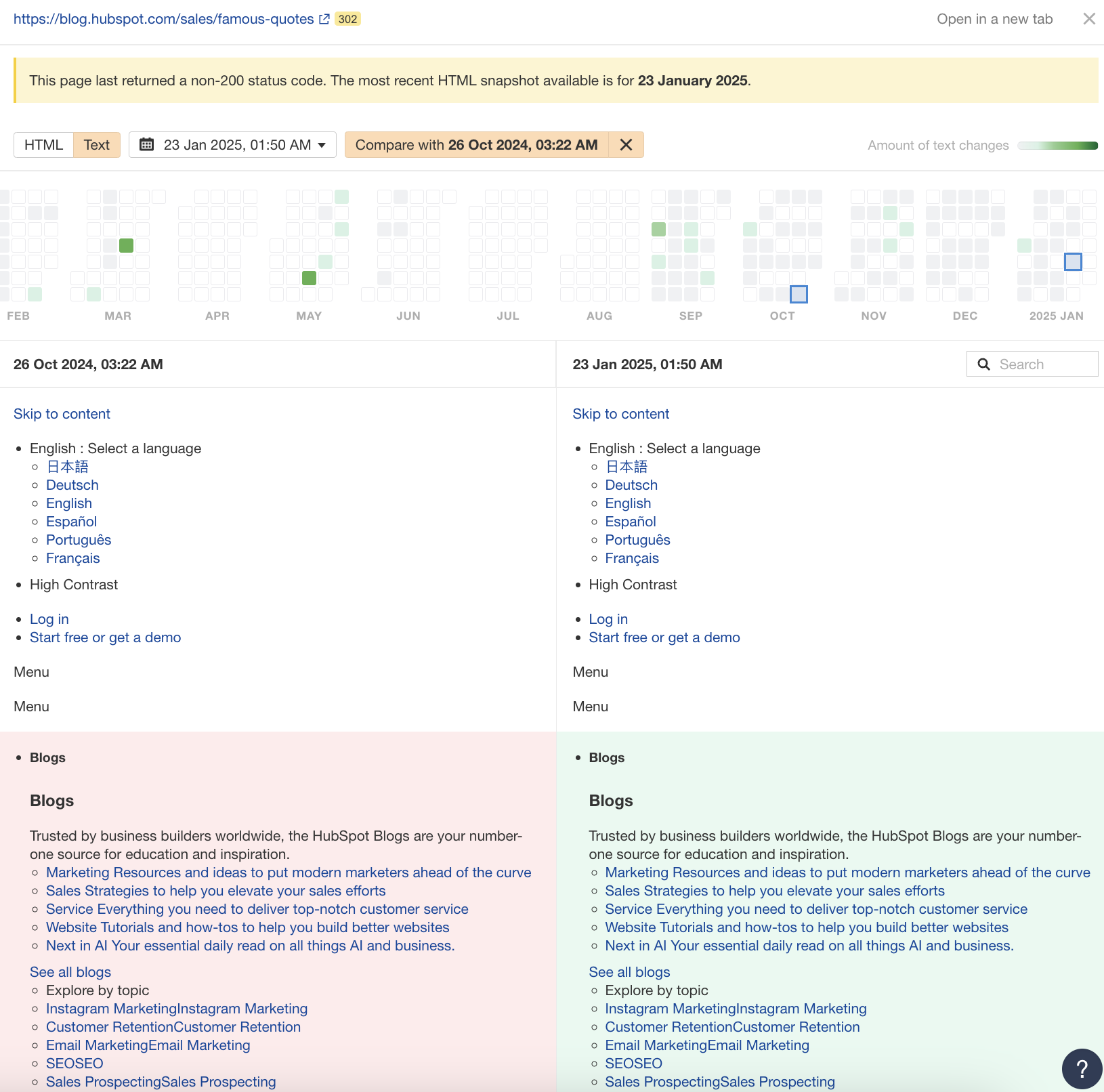Click Français in the right pane
The height and width of the screenshot is (1092, 1104).
tap(632, 558)
